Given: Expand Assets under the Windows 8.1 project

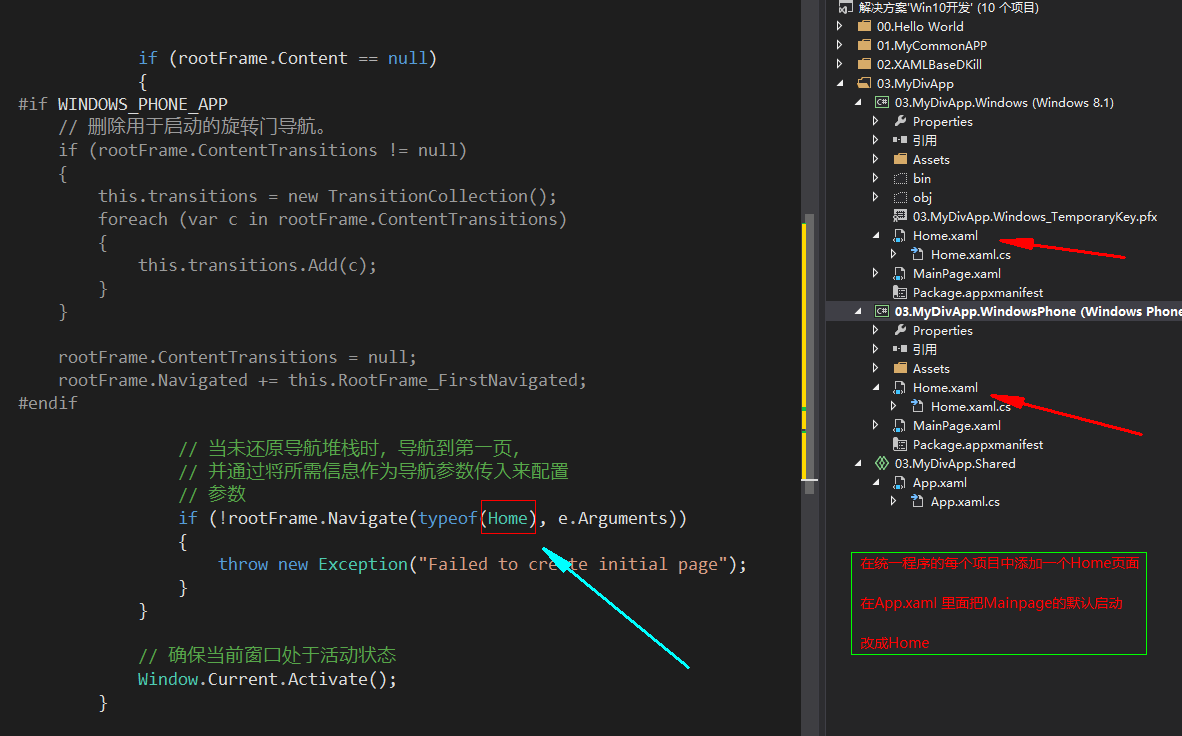Looking at the screenshot, I should pyautogui.click(x=875, y=159).
